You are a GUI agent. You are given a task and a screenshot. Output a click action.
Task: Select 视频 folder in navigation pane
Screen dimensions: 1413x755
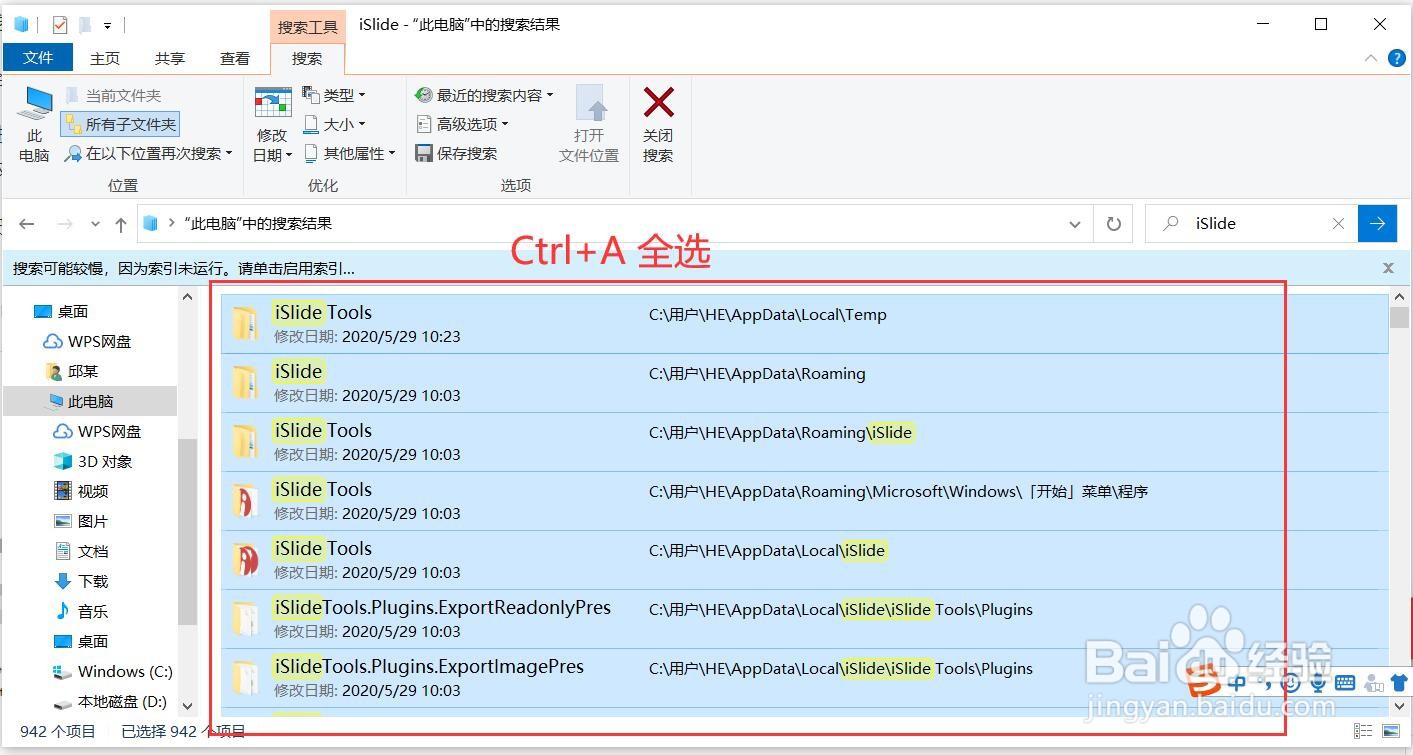tap(80, 491)
